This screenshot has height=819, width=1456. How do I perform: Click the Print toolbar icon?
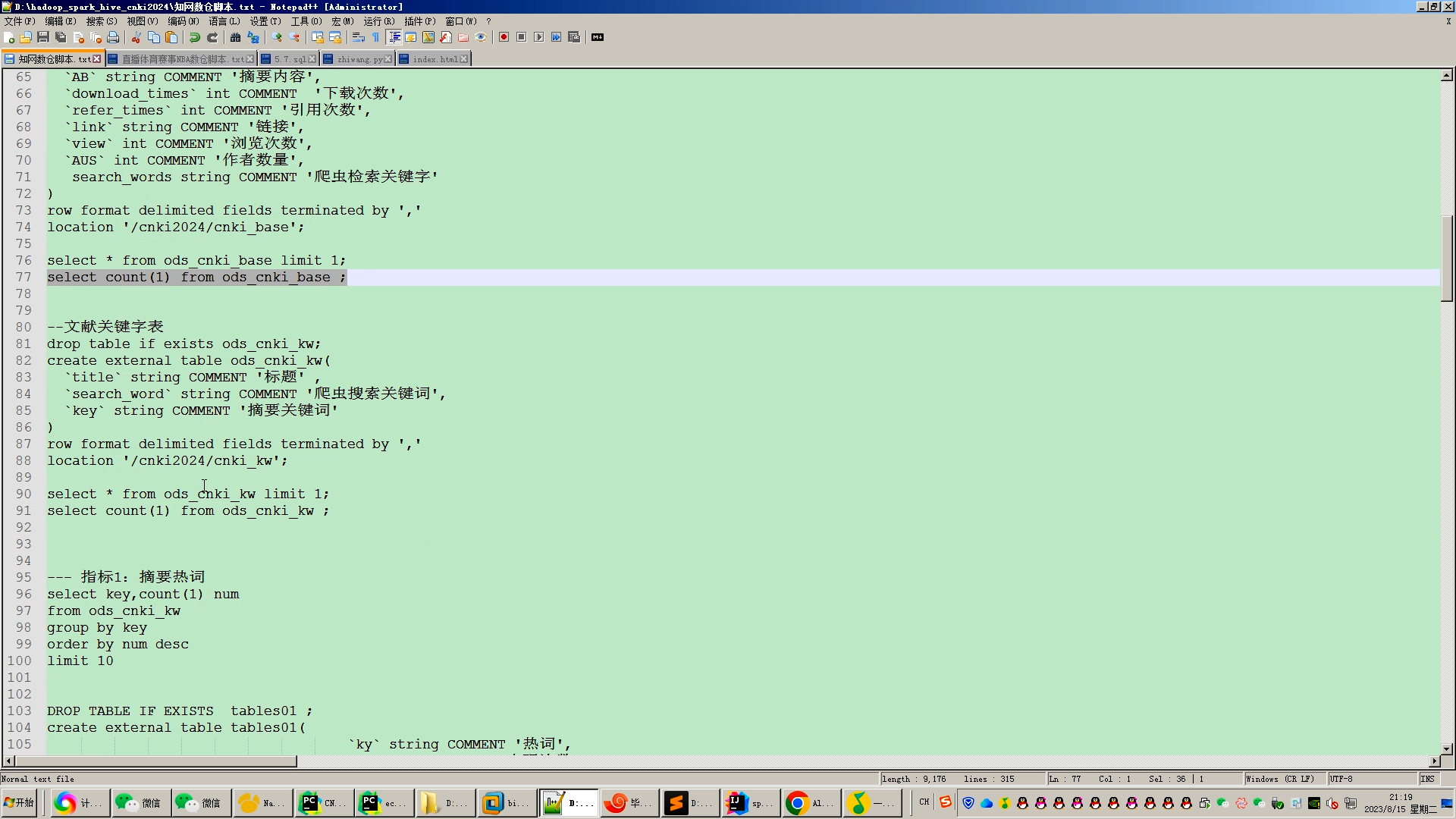click(113, 37)
